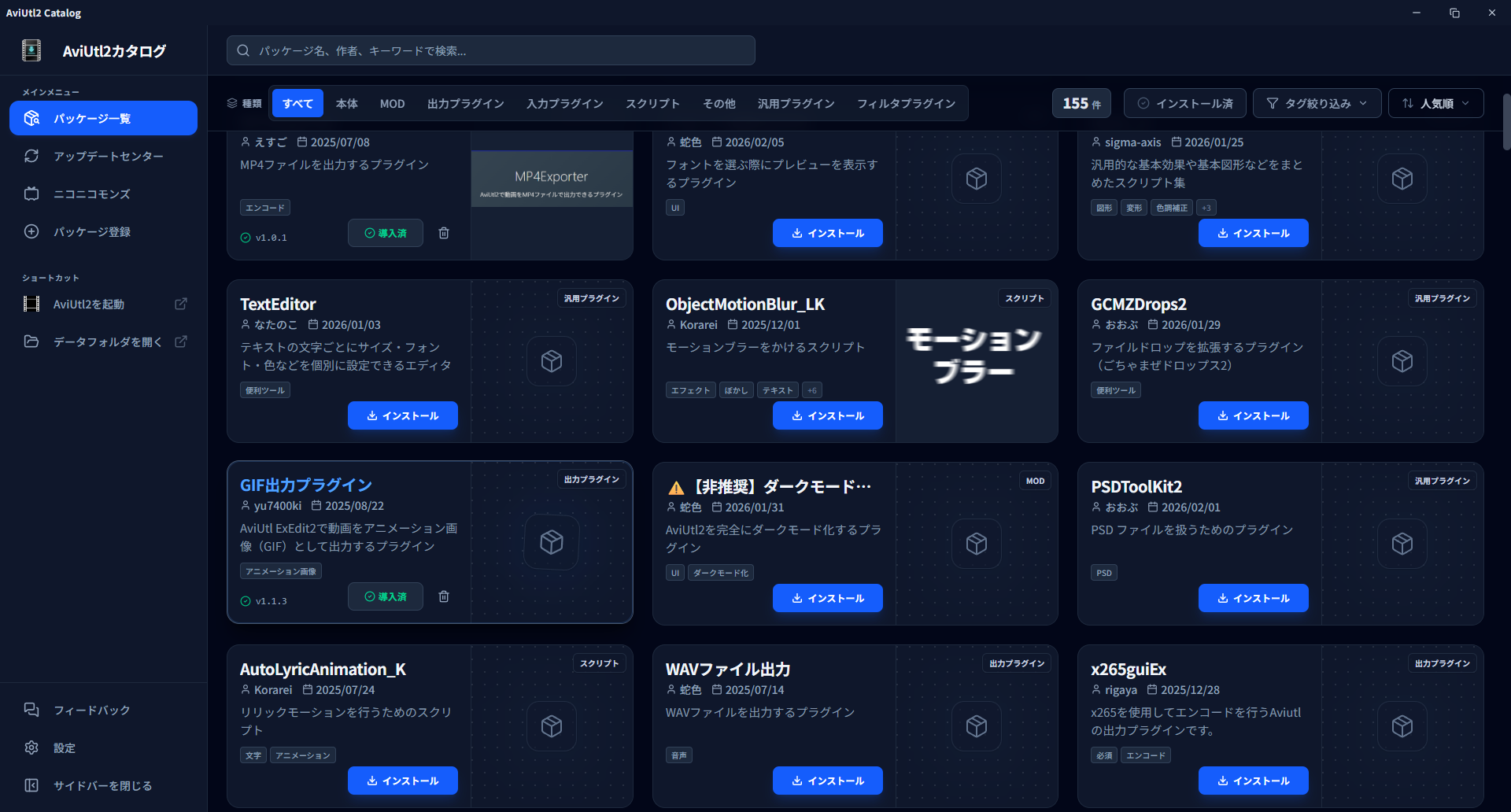The height and width of the screenshot is (812, 1511).
Task: Expand the タグ絞り込み dropdown
Action: 1317,103
